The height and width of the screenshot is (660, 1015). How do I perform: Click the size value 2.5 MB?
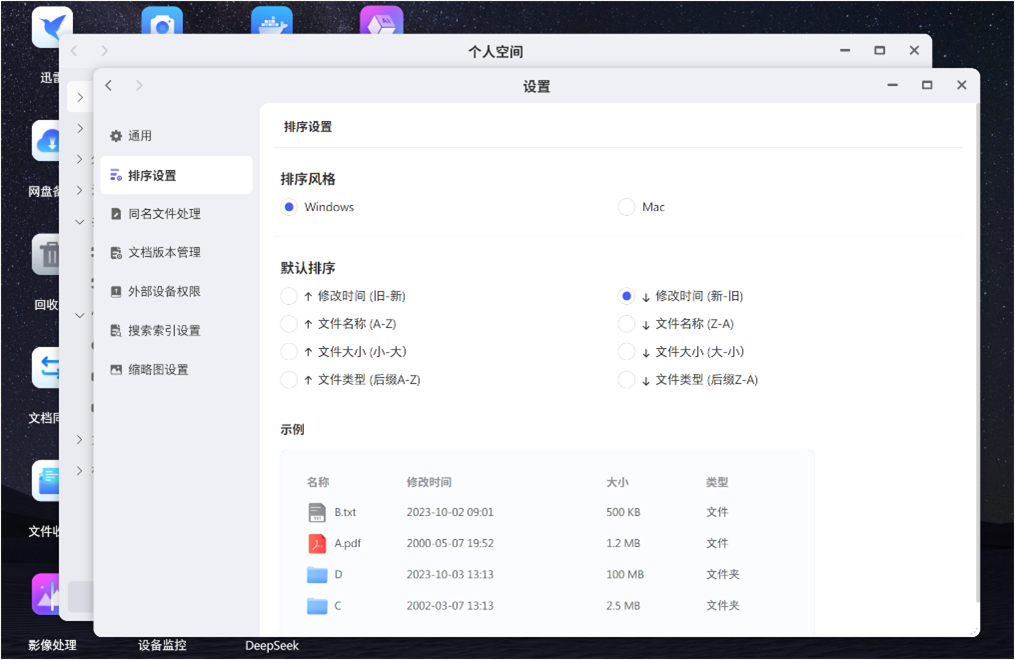pos(623,606)
